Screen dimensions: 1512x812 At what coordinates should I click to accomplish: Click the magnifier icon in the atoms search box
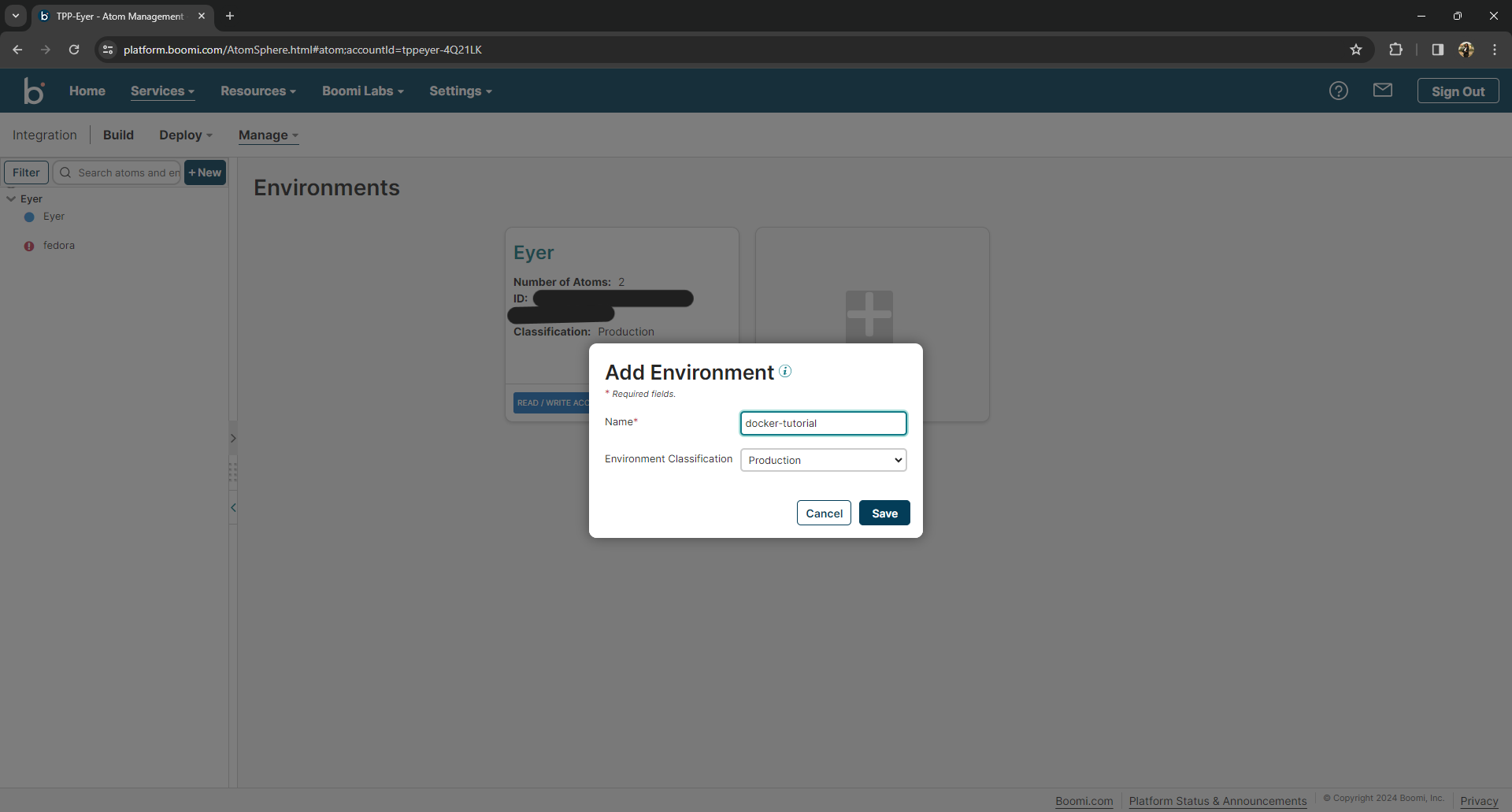click(x=66, y=172)
